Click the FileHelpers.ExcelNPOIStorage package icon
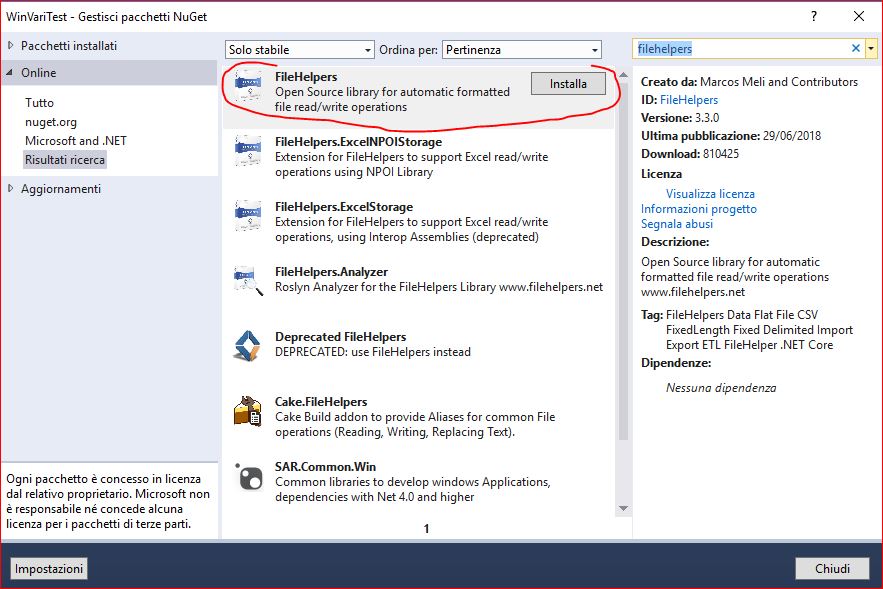 [248, 151]
